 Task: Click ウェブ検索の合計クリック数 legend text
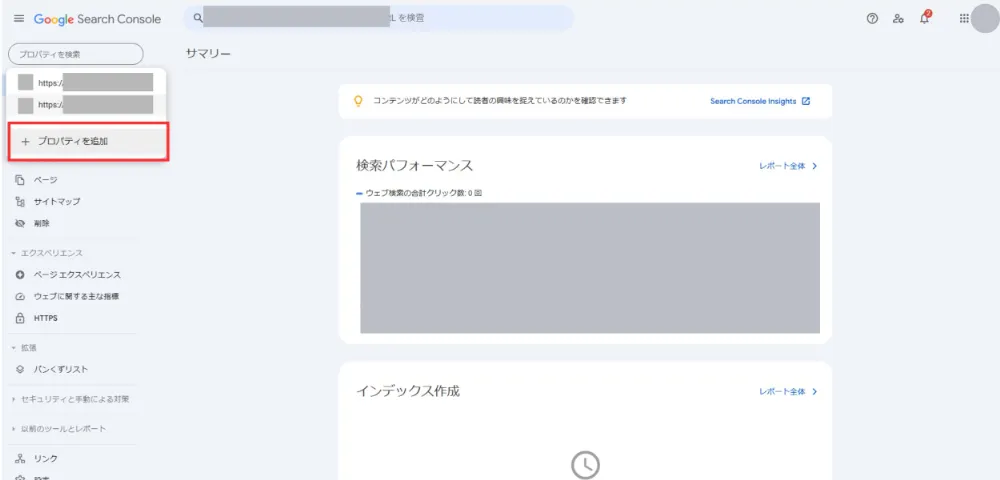point(423,193)
